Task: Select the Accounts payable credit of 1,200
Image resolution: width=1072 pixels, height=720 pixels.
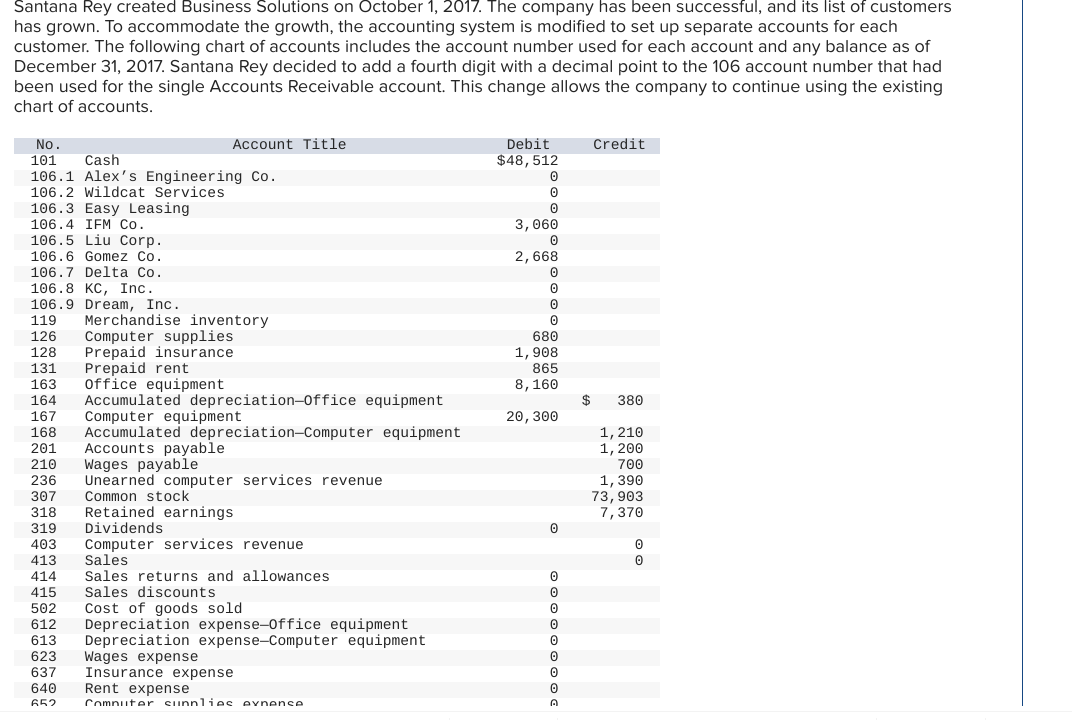Action: 620,449
